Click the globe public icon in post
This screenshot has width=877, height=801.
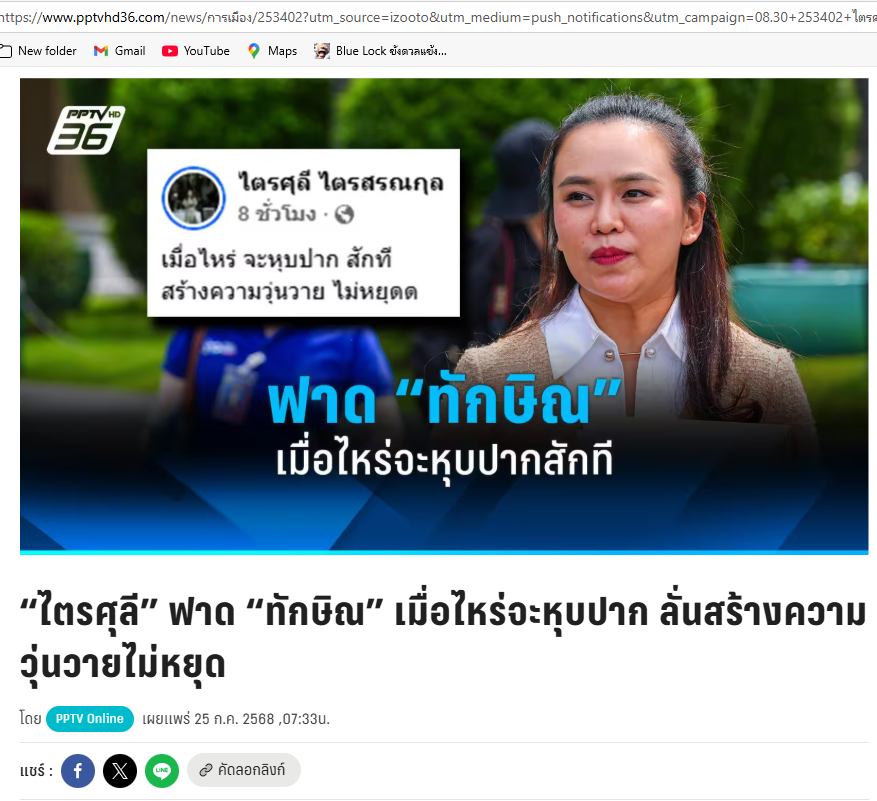[x=344, y=214]
